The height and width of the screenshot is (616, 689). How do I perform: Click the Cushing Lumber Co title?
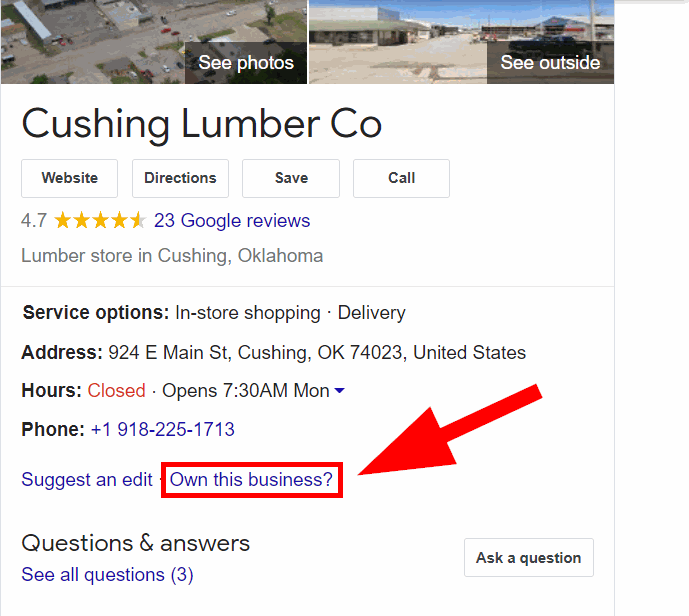pyautogui.click(x=202, y=125)
